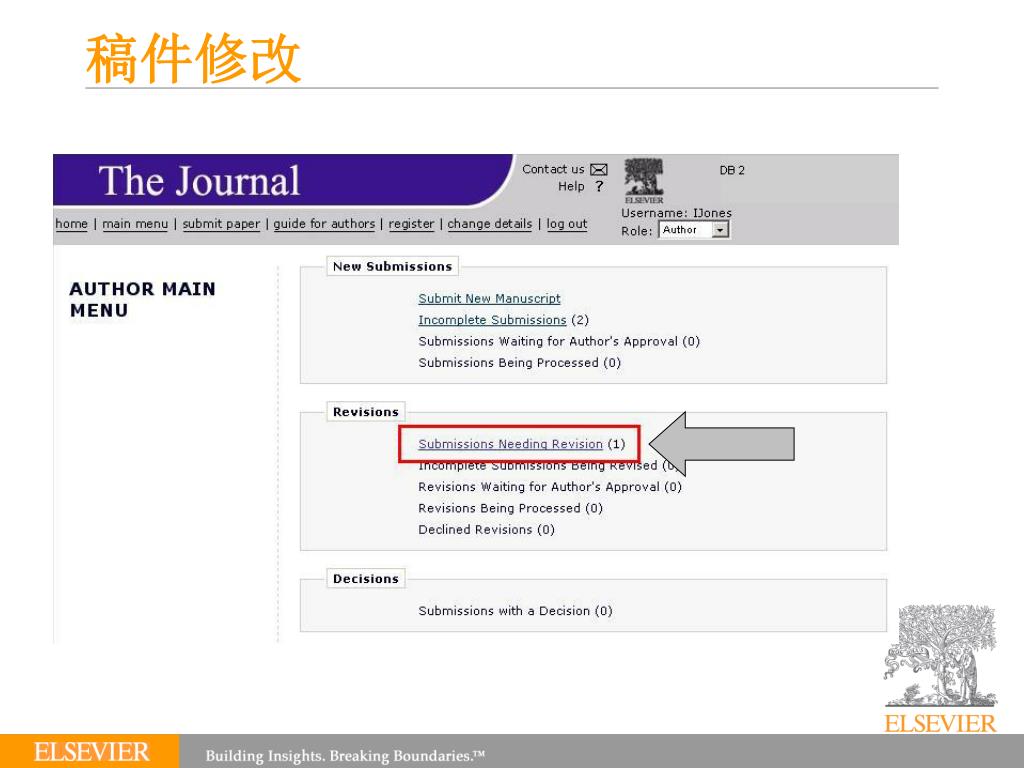The width and height of the screenshot is (1024, 768).
Task: Go to the home link
Action: [71, 224]
